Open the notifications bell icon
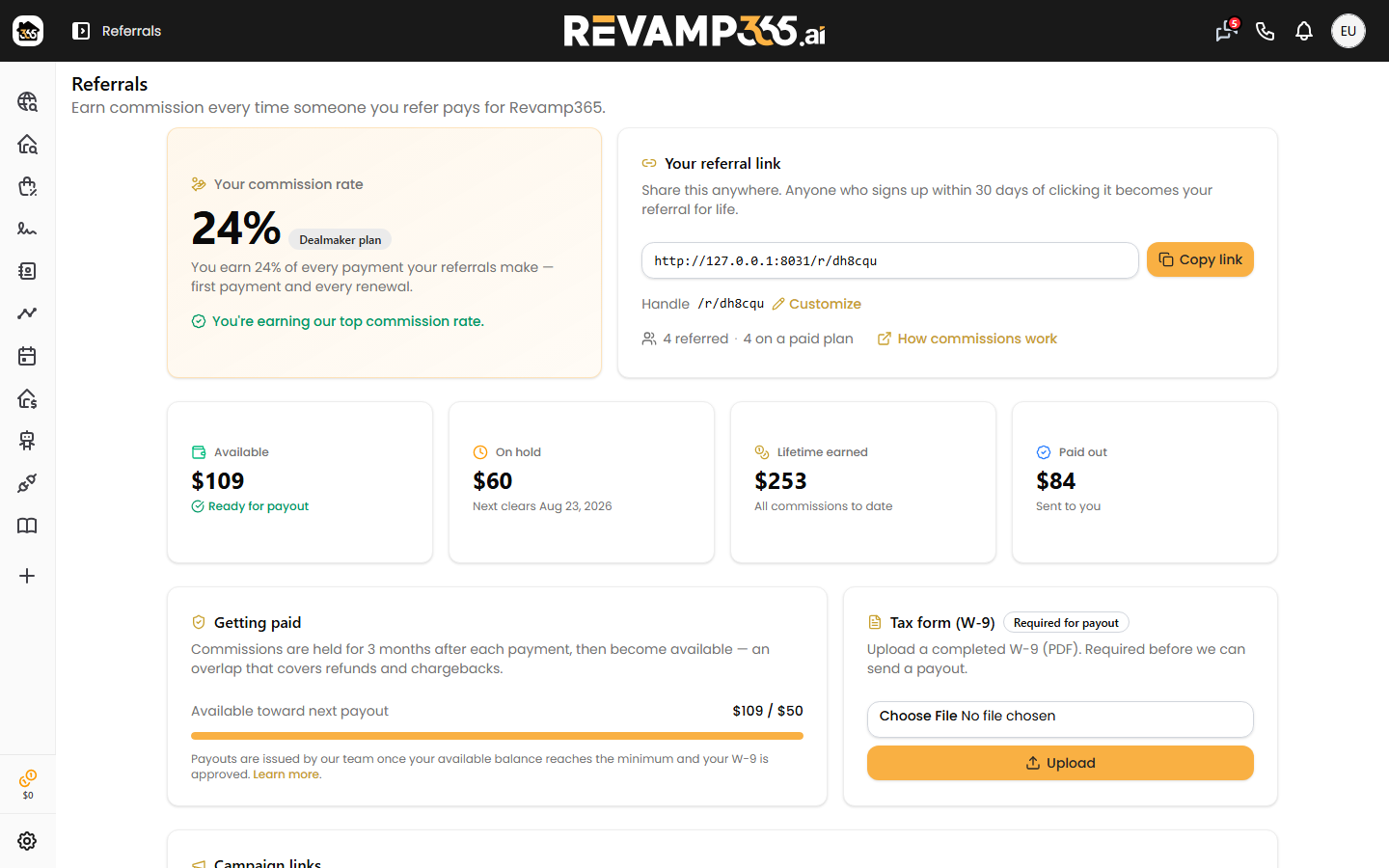 pyautogui.click(x=1304, y=31)
